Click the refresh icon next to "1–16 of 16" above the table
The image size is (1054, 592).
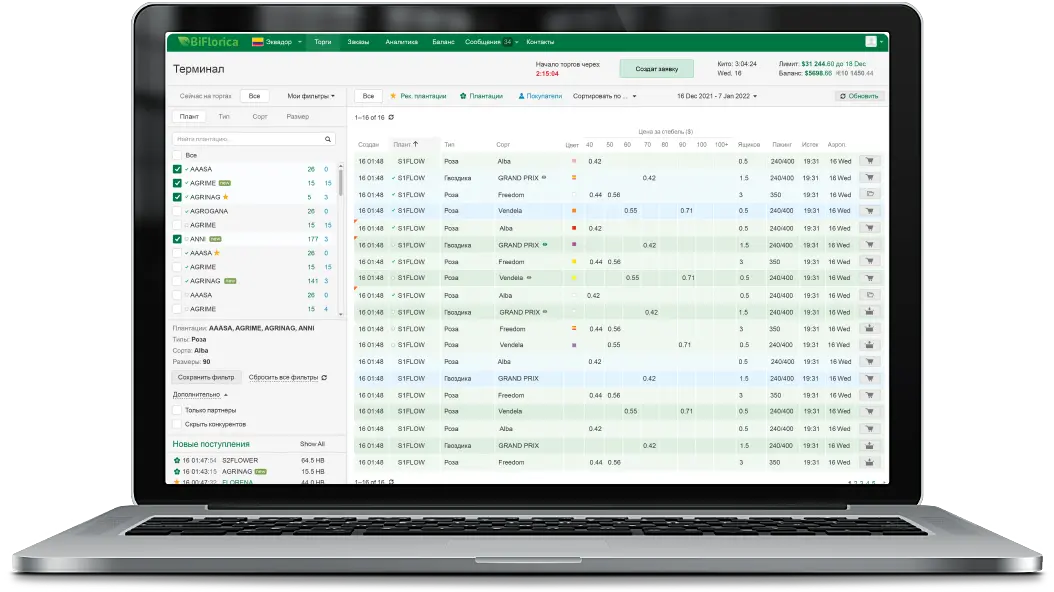click(392, 118)
